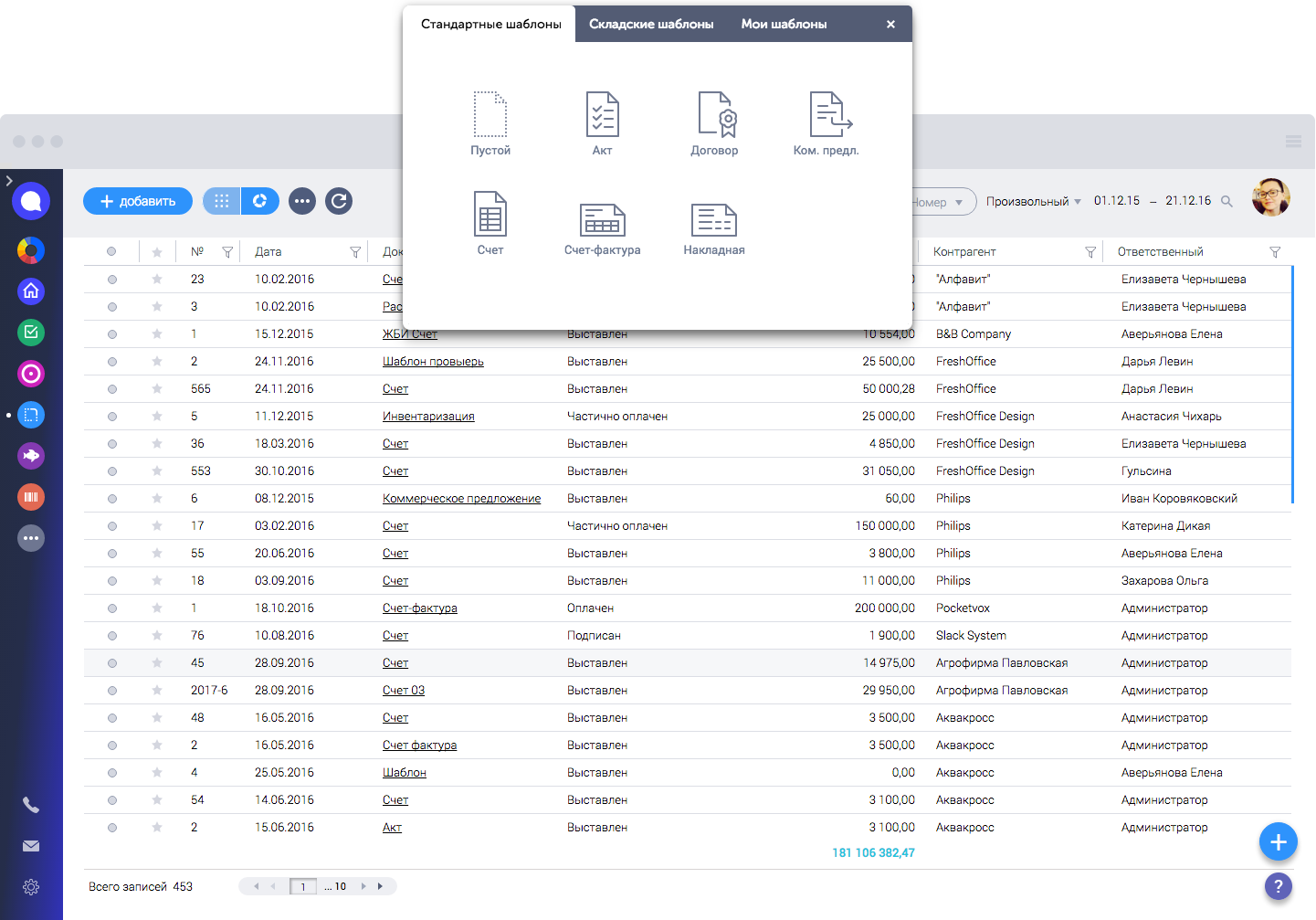Open the three-dots more actions button
The image size is (1316, 920).
(x=302, y=201)
